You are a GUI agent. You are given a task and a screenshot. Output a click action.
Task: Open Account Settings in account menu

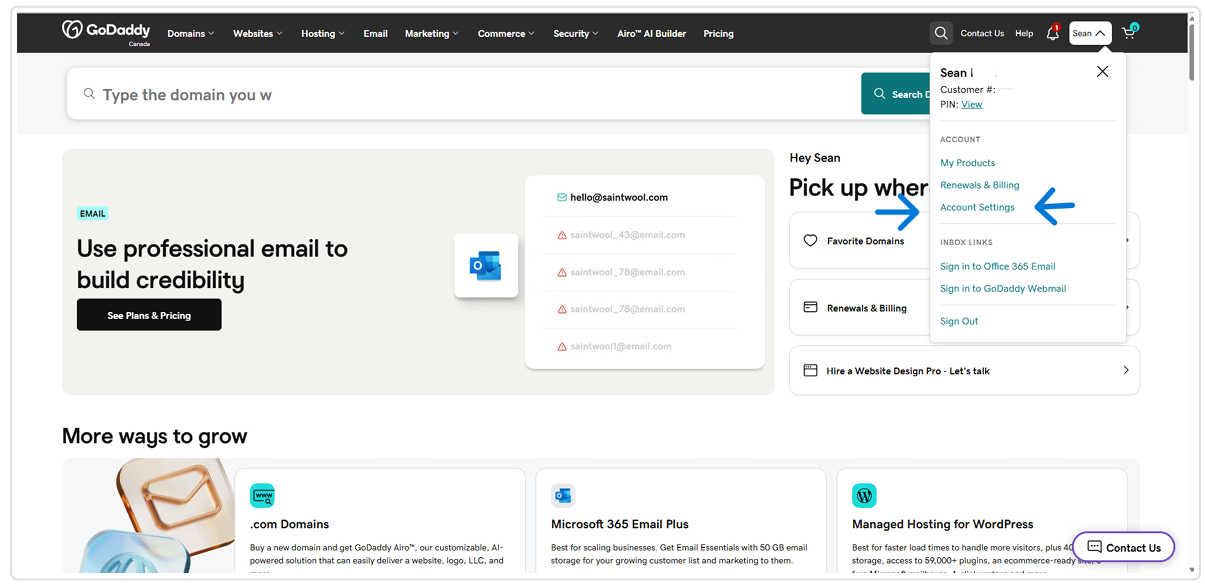[977, 207]
